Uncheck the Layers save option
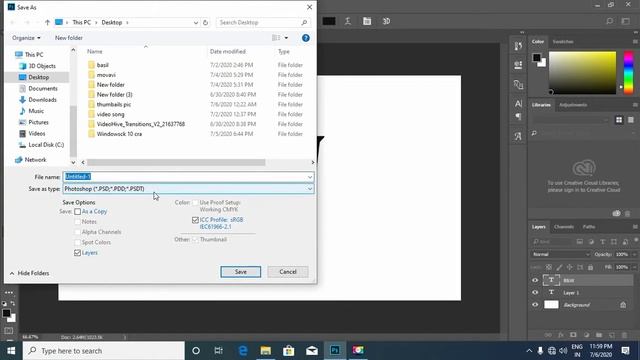The image size is (640, 360). [78, 253]
